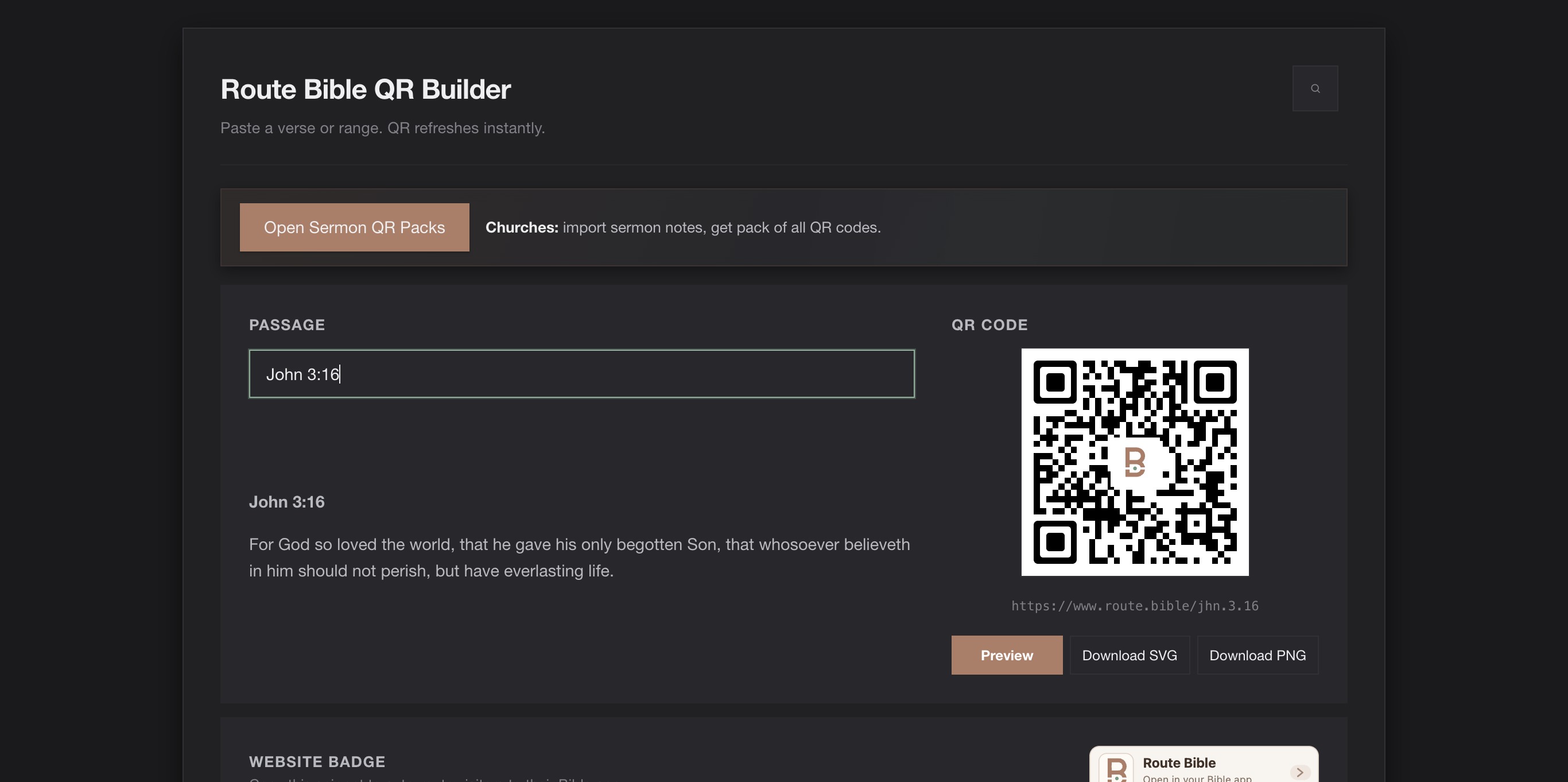Click the WEBSITE BADGE section heading
This screenshot has width=1568, height=782.
coord(316,761)
